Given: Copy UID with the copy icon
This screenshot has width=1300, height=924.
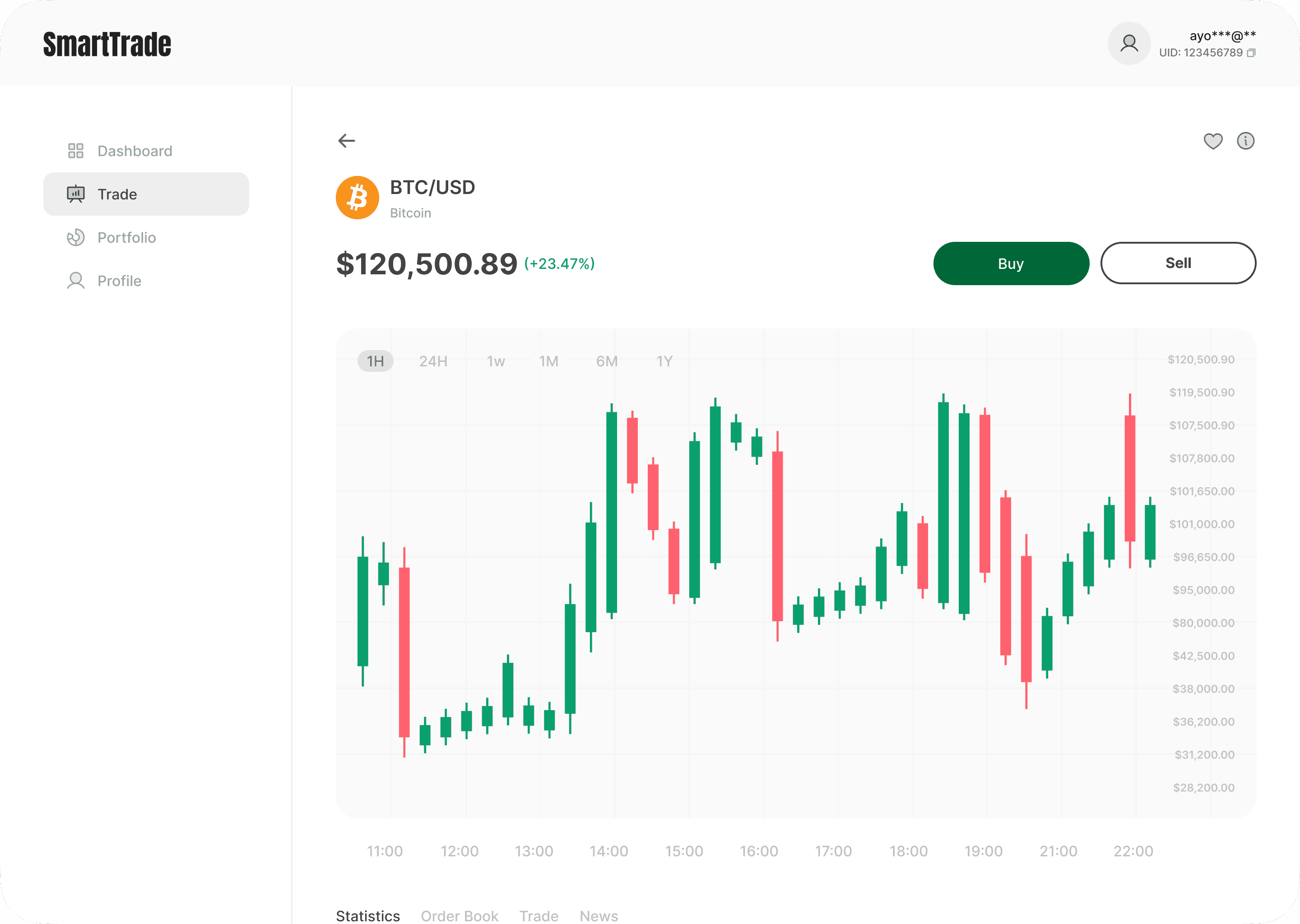Looking at the screenshot, I should 1251,53.
